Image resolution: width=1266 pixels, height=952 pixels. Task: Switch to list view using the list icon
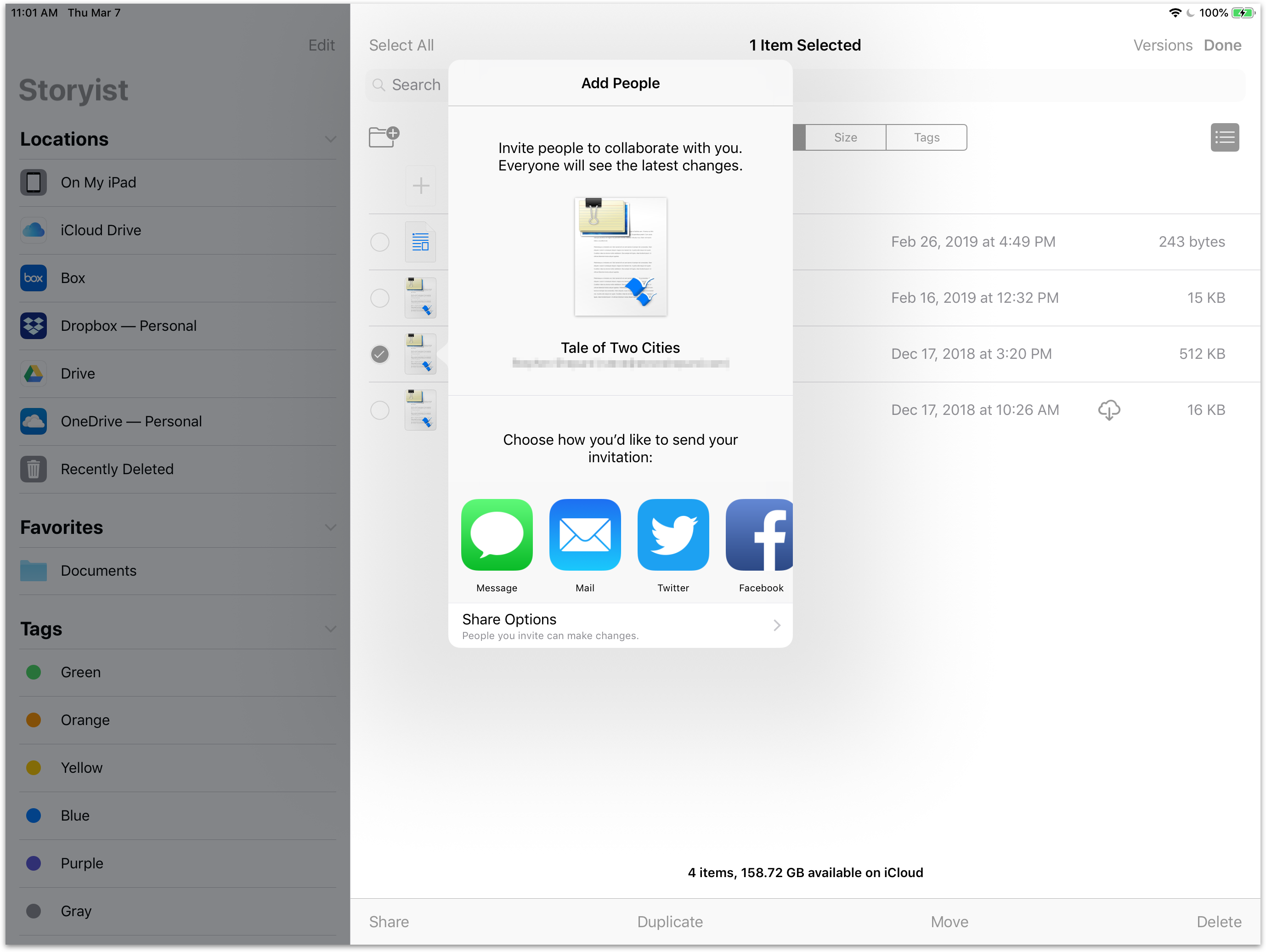(x=1225, y=137)
